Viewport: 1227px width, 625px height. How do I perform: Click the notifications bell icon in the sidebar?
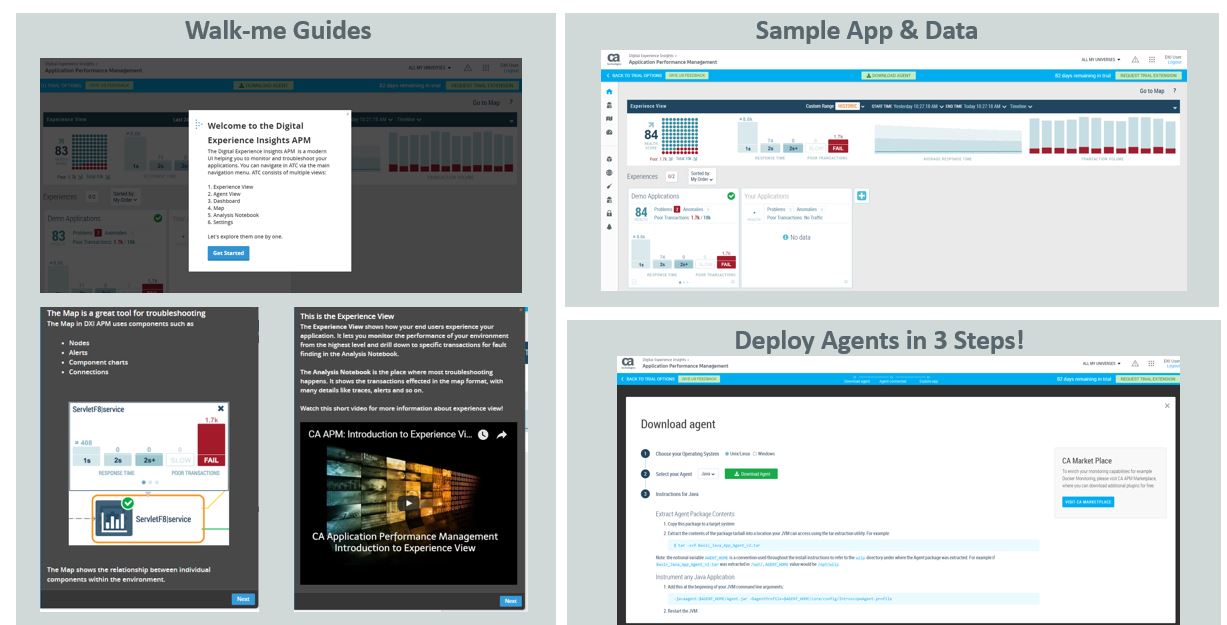point(608,226)
